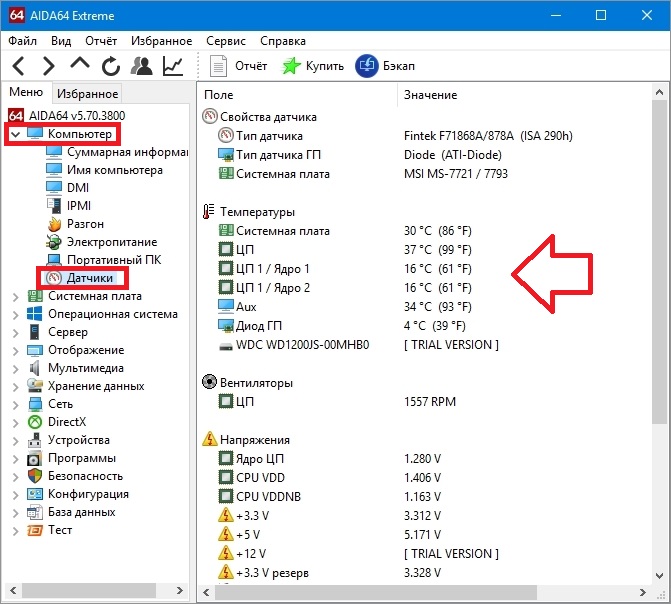
Task: Click the user management toolbar icon
Action: coord(142,66)
